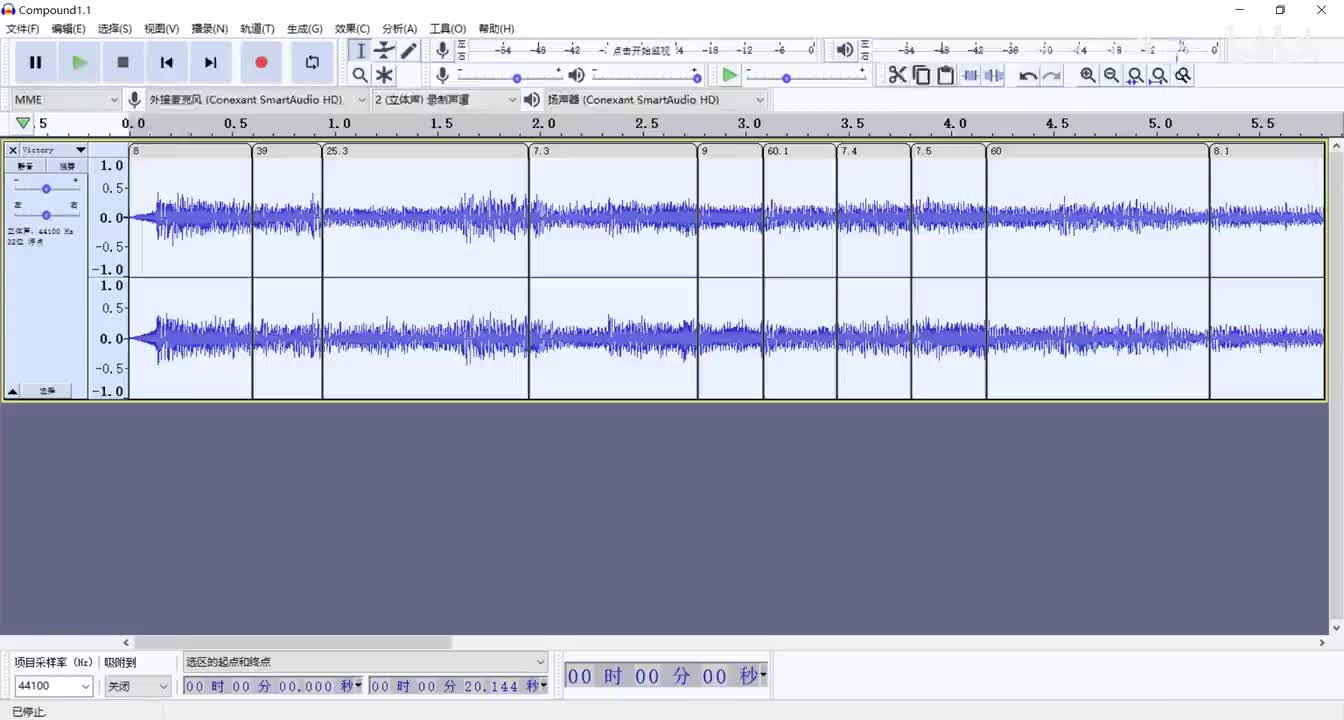Fit selection to window width
This screenshot has width=1344, height=720.
[1135, 75]
